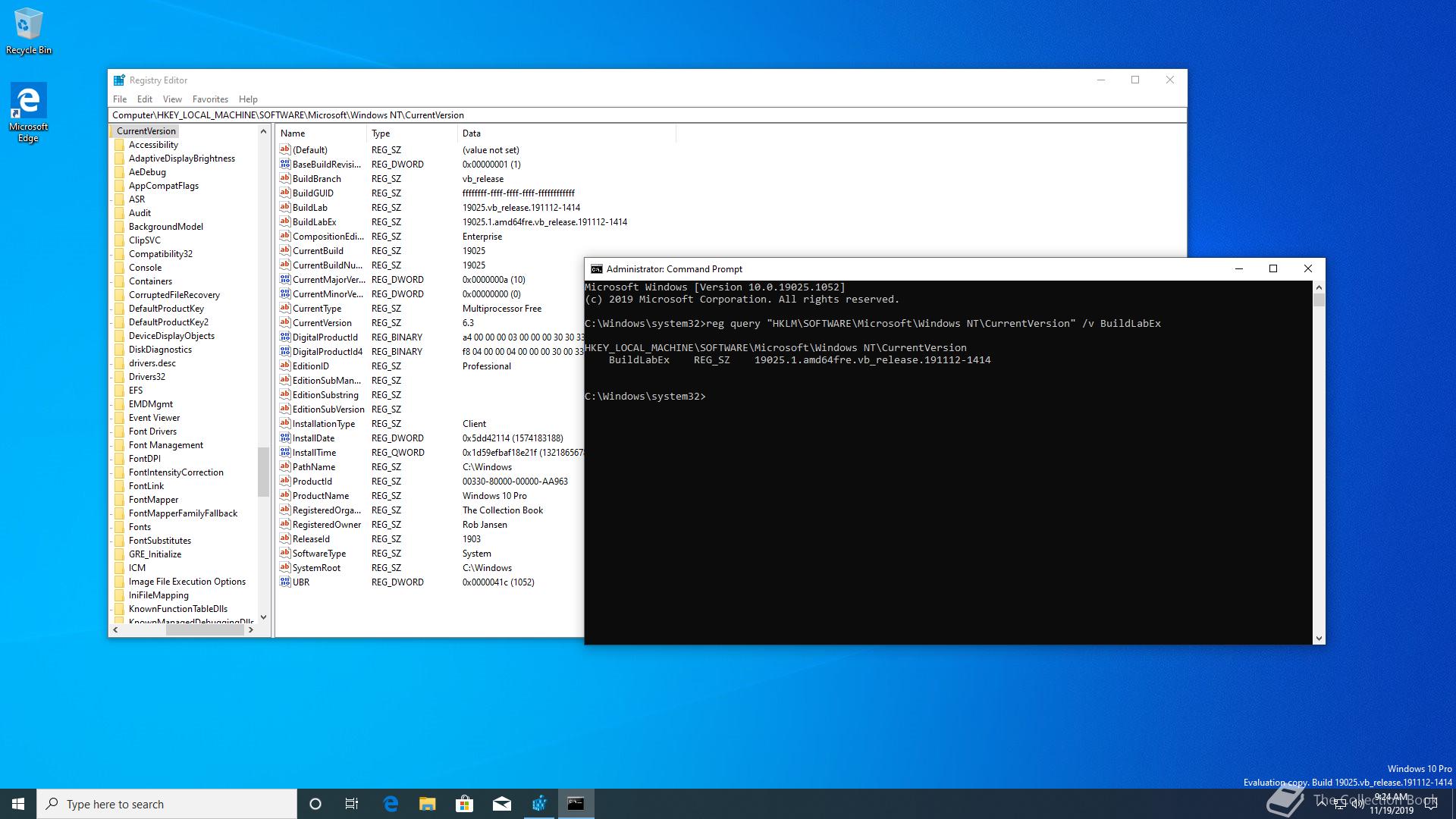The image size is (1456, 819).
Task: Click the EFS folder icon
Action: pos(120,391)
